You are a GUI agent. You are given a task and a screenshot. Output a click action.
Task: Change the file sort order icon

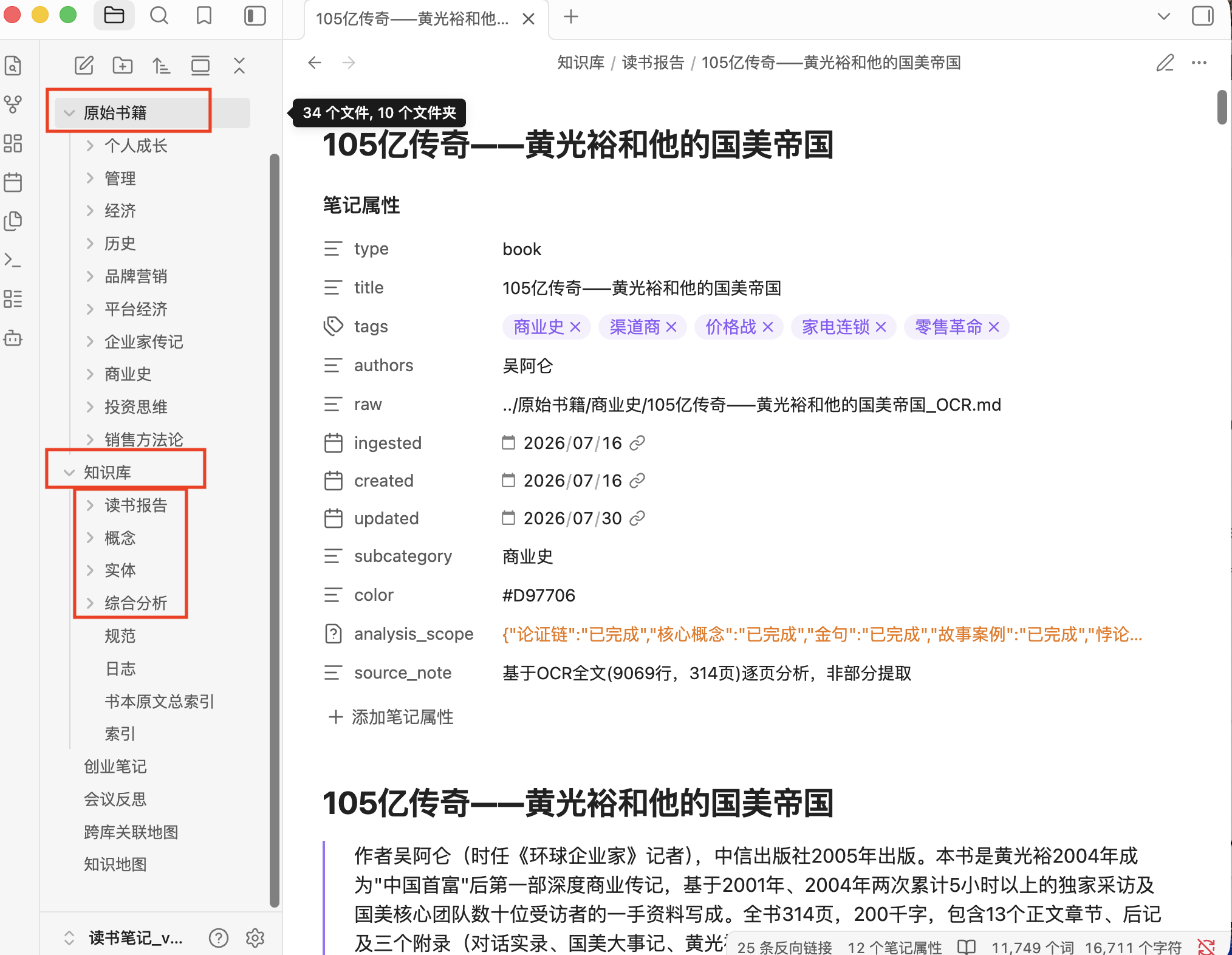pyautogui.click(x=161, y=65)
